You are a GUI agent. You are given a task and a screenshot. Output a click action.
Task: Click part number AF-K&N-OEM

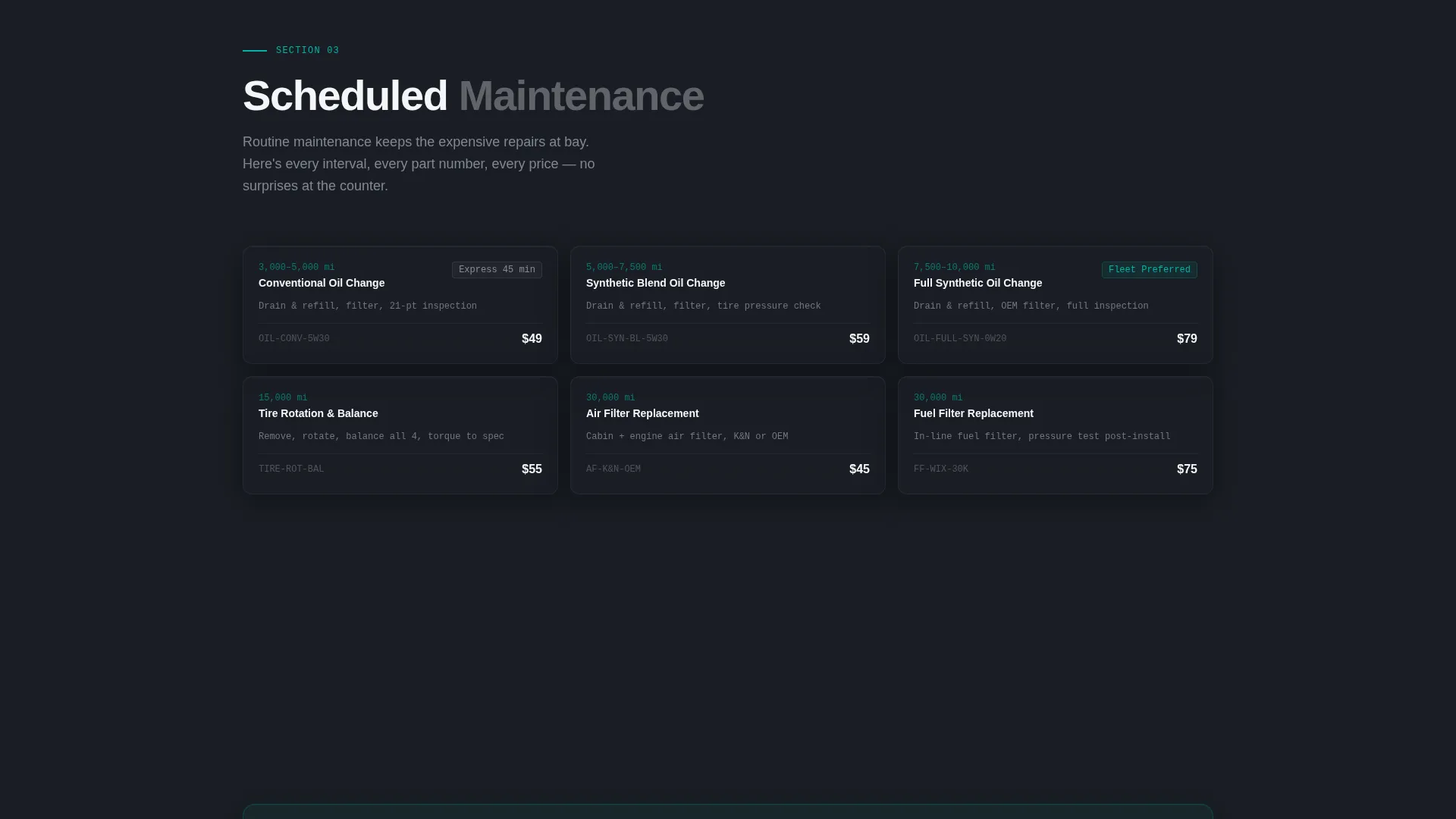click(613, 469)
